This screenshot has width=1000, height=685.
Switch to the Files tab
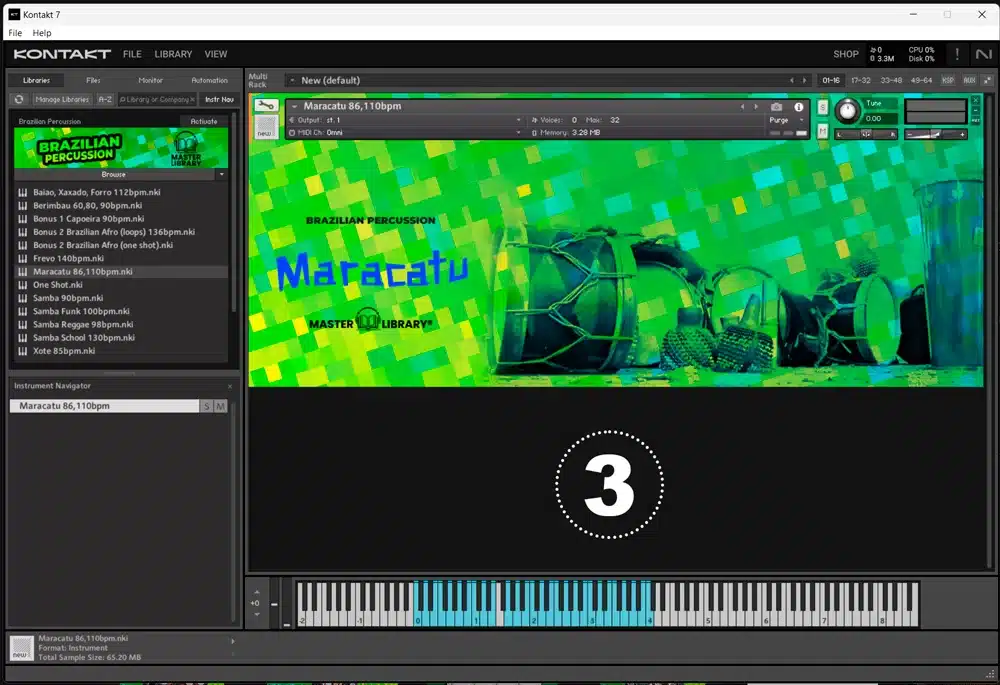point(93,80)
